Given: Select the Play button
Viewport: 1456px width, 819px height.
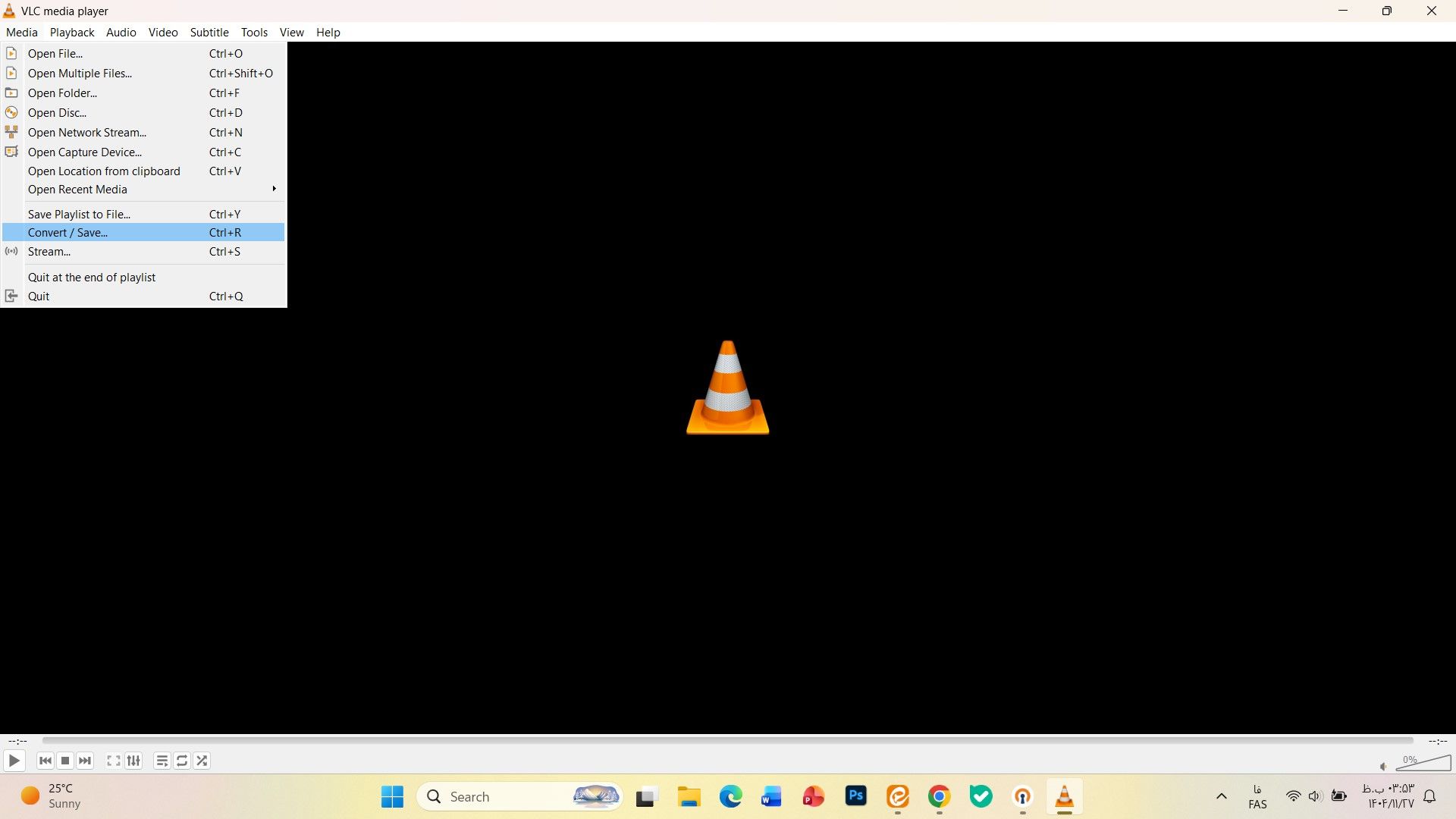Looking at the screenshot, I should [x=14, y=761].
